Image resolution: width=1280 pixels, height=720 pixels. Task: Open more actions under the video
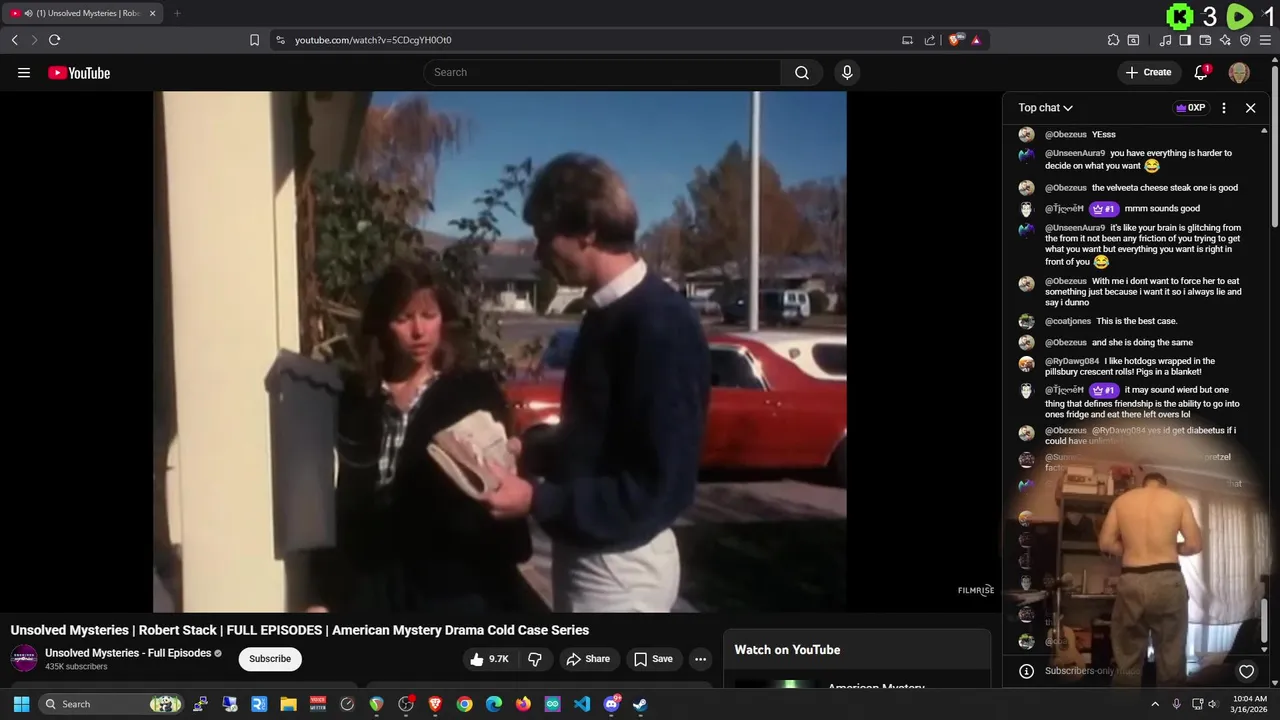[700, 659]
